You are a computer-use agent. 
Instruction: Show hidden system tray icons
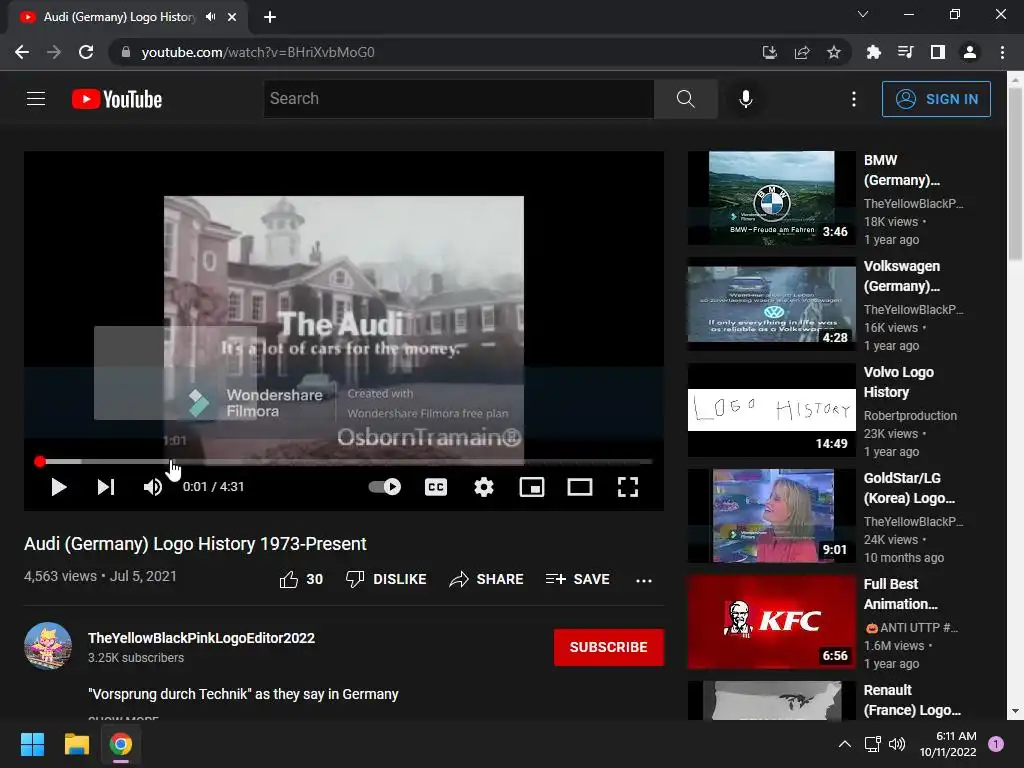(x=844, y=744)
